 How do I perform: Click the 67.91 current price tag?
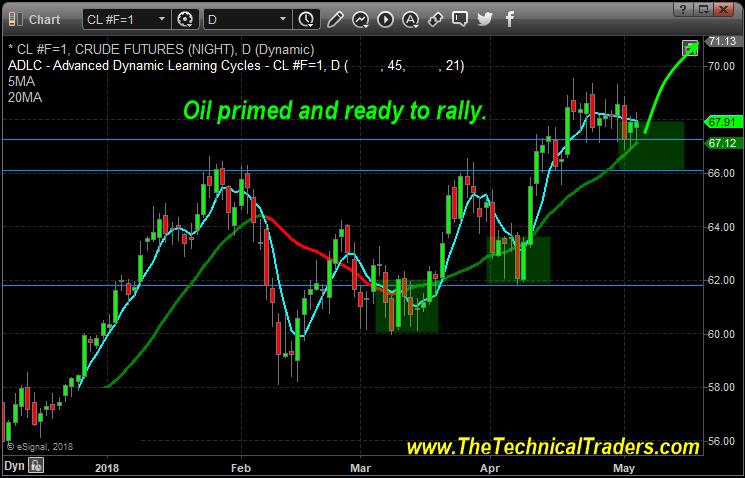(723, 122)
